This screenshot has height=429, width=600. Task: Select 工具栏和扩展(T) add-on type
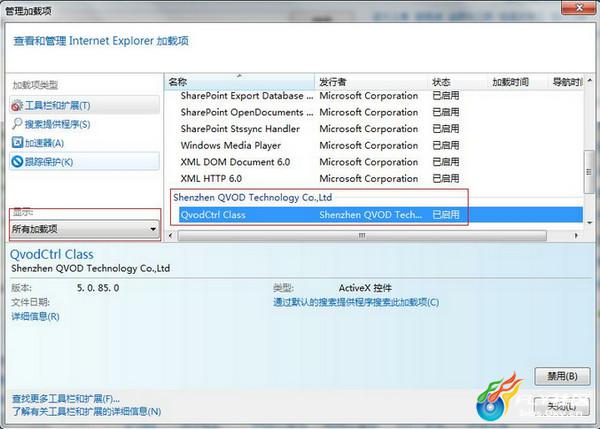[x=84, y=105]
